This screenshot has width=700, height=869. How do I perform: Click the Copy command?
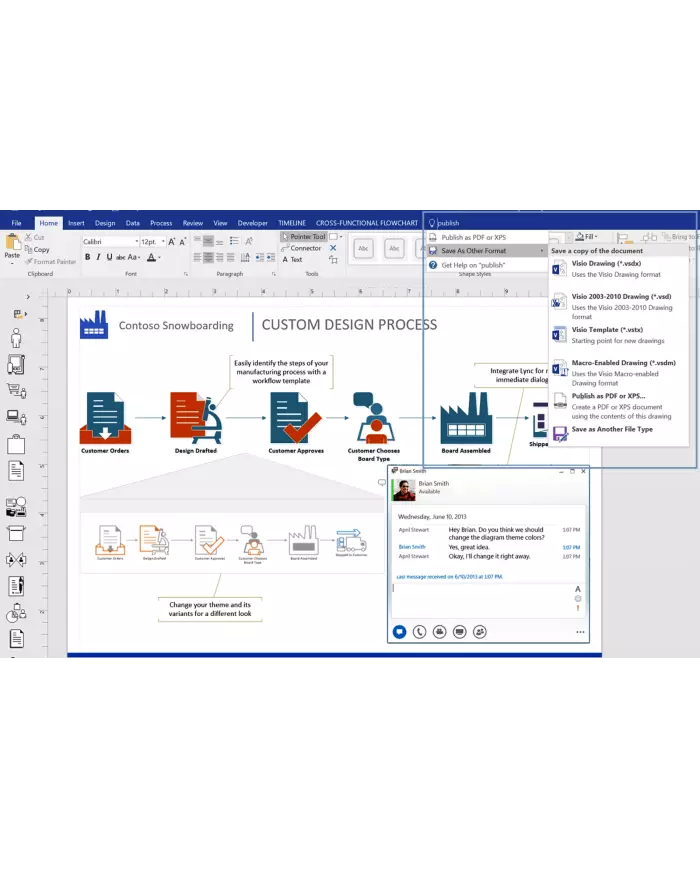[x=37, y=249]
